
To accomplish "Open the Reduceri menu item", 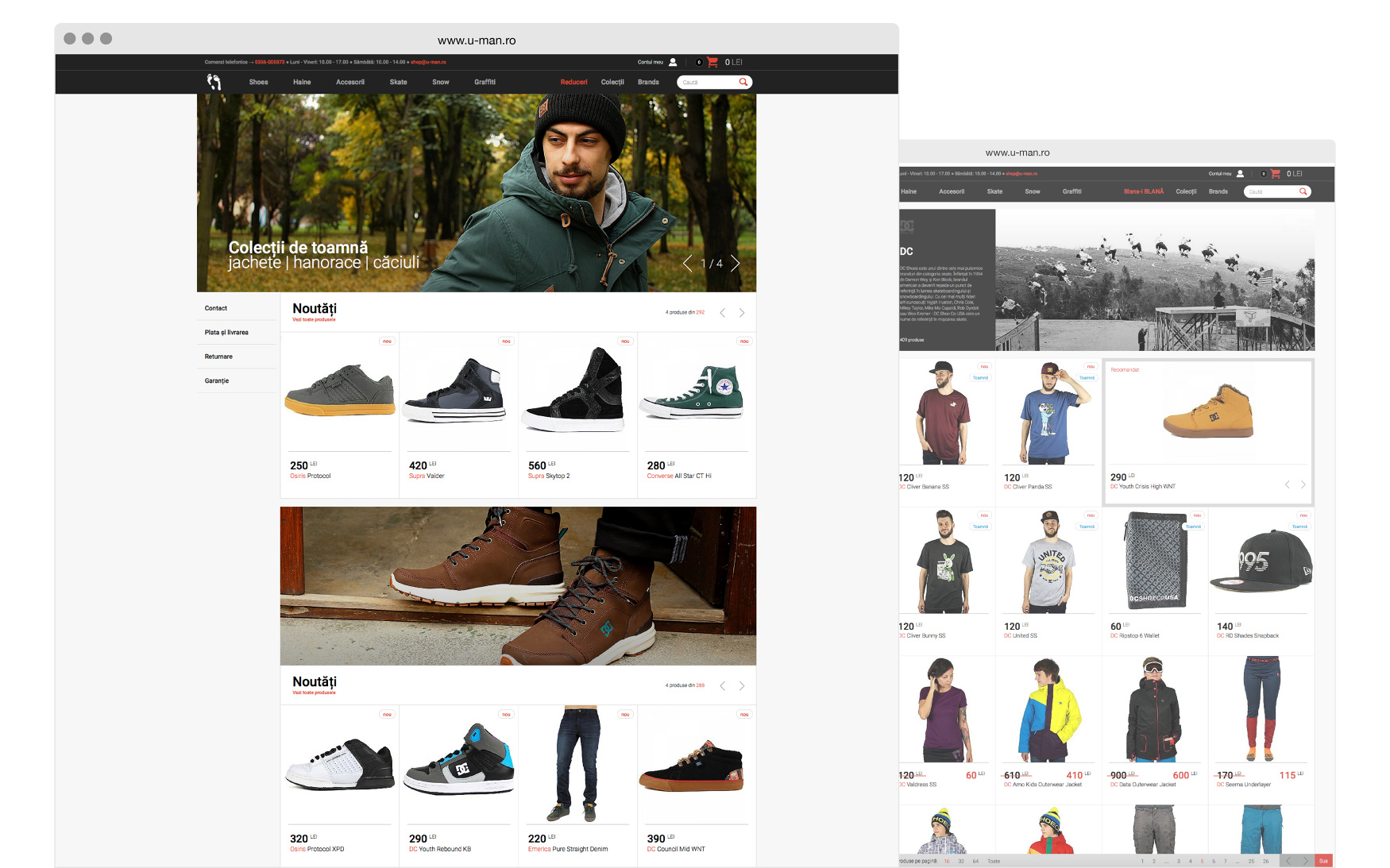I will click(x=573, y=82).
